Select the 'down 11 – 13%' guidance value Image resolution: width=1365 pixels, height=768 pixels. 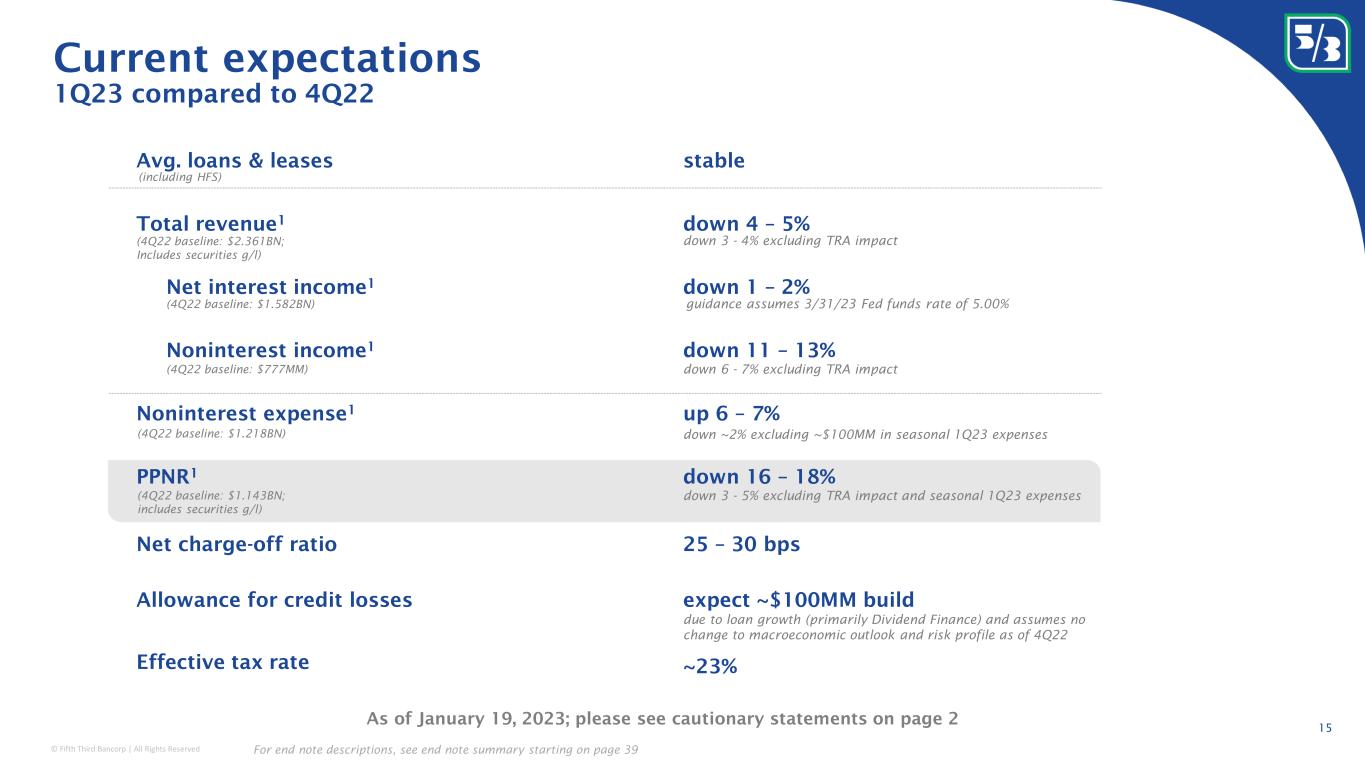[759, 350]
